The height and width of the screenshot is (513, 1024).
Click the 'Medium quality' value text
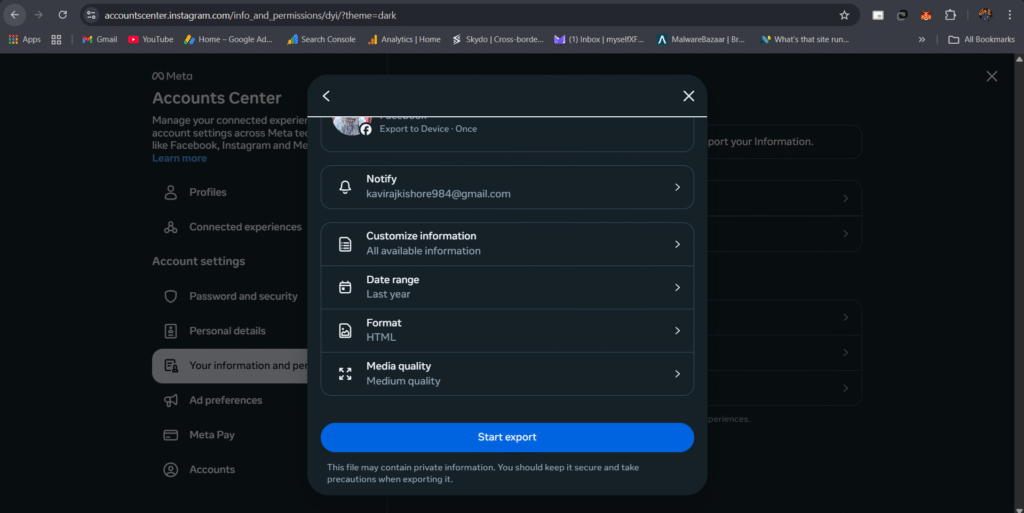403,381
